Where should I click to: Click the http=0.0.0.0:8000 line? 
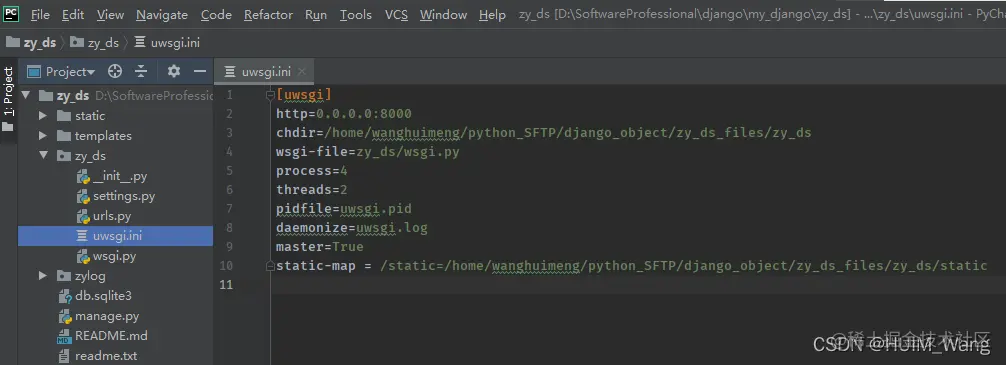pos(344,114)
